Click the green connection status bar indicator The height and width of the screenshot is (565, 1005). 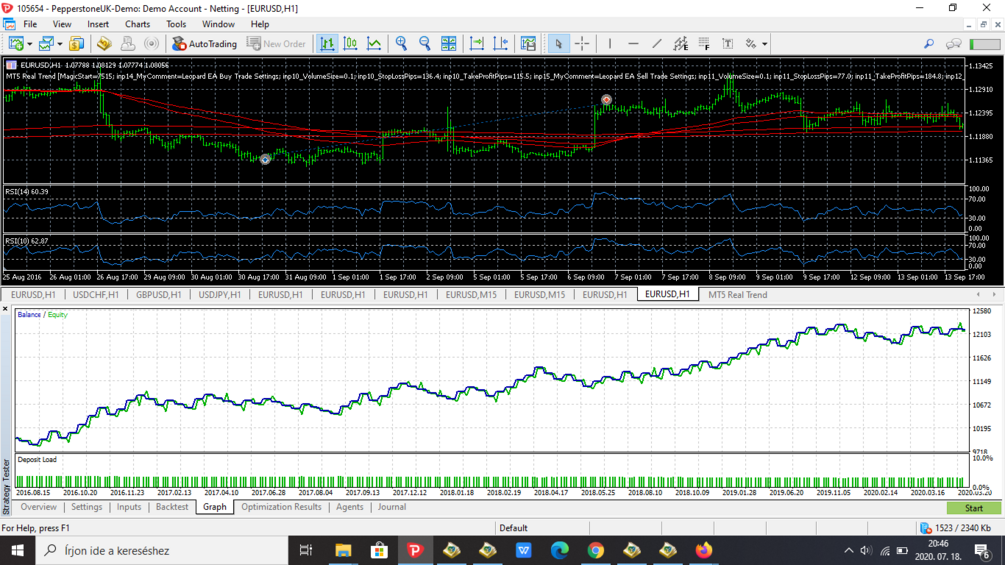pos(984,44)
